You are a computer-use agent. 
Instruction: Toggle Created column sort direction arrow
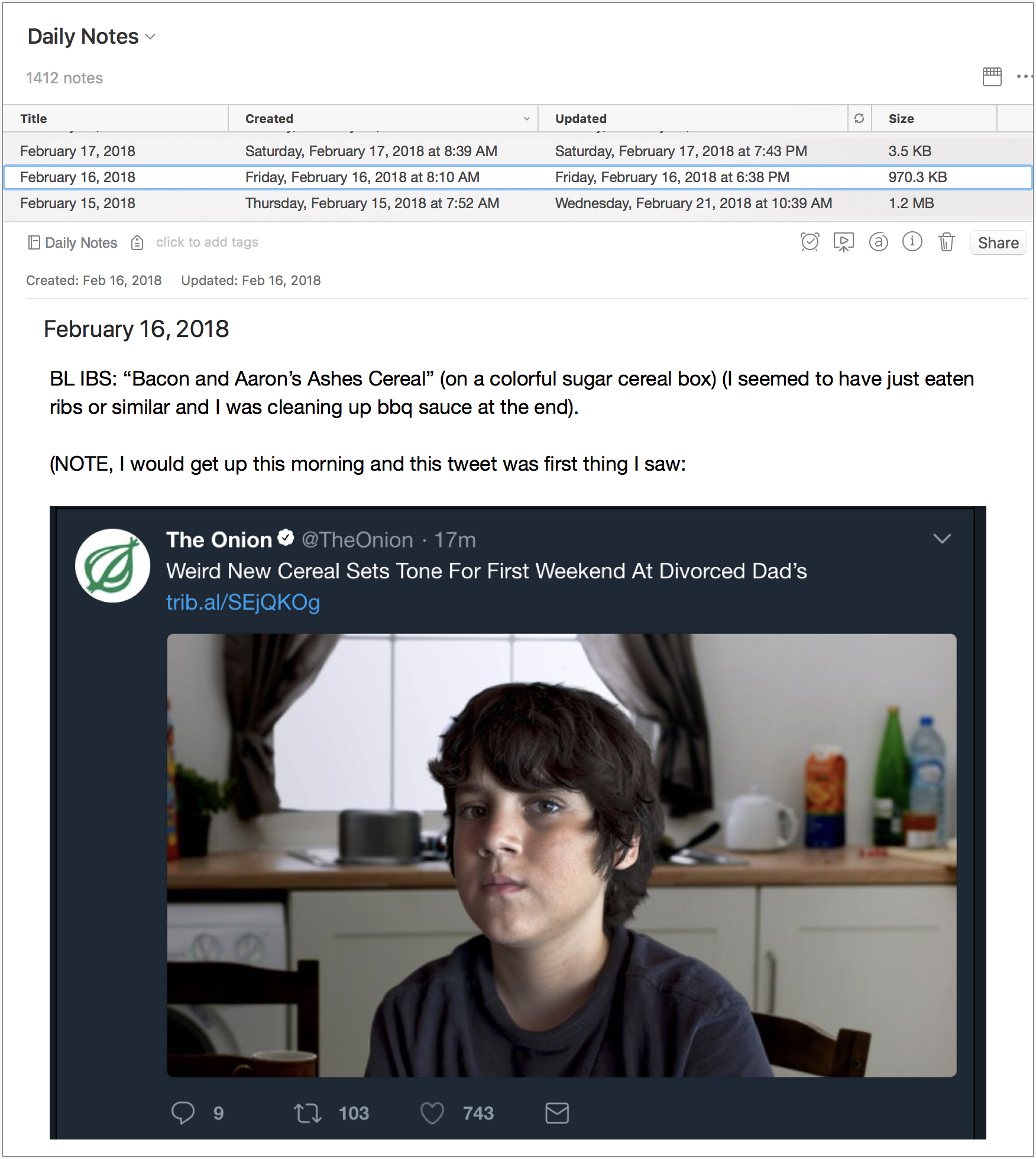tap(526, 119)
